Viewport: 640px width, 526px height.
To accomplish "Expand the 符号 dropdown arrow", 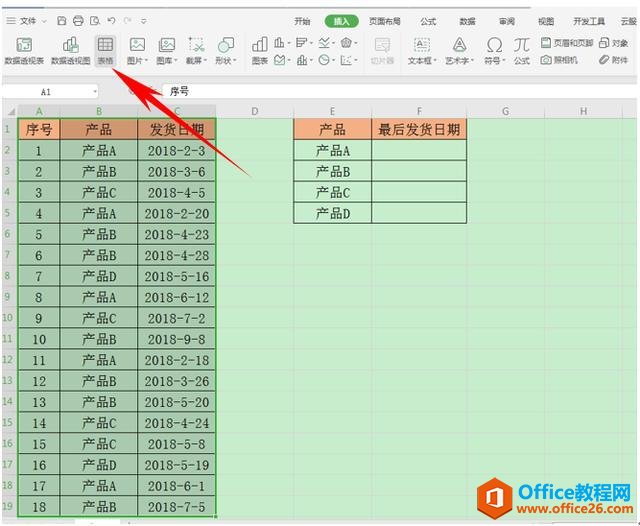I will pos(504,61).
